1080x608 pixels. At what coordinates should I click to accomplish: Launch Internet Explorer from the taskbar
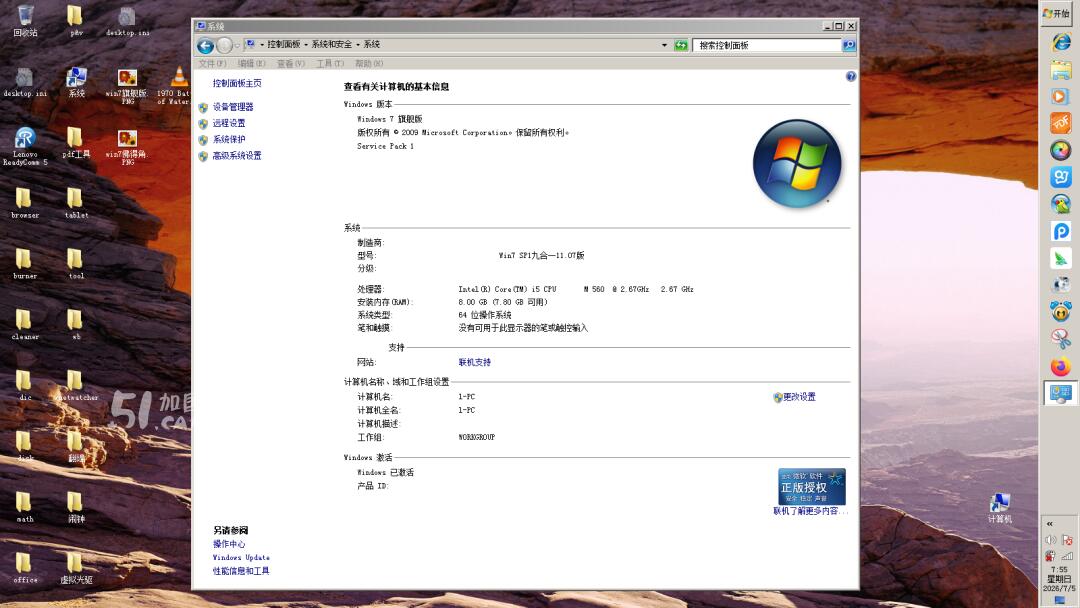[x=1061, y=42]
